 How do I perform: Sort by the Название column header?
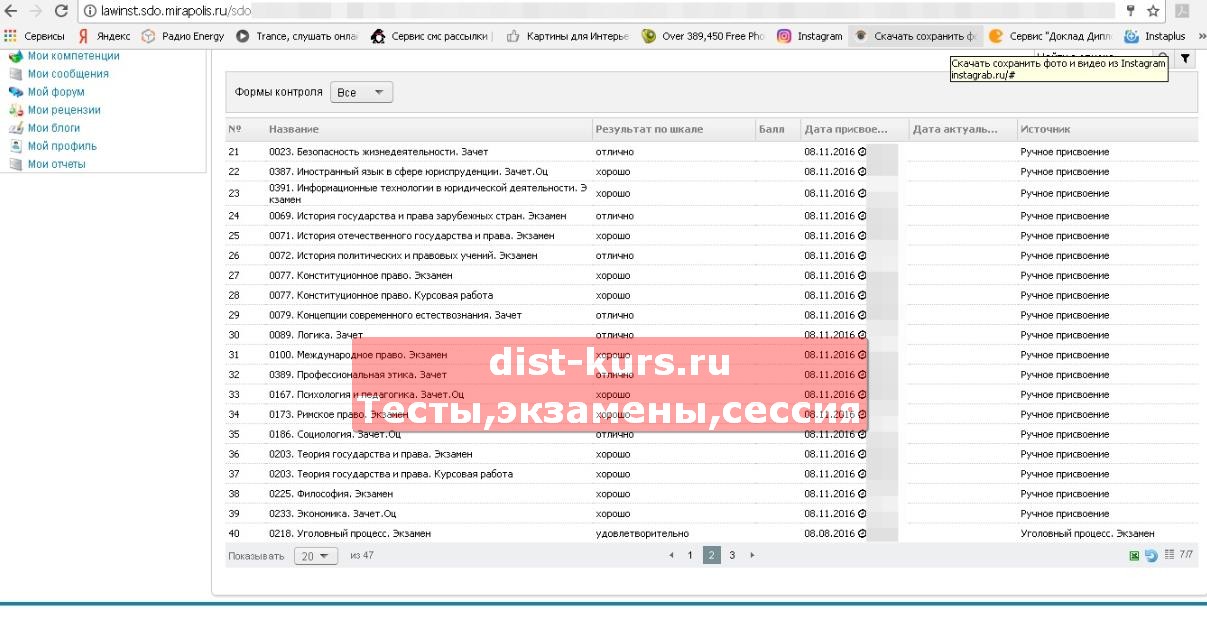[294, 129]
